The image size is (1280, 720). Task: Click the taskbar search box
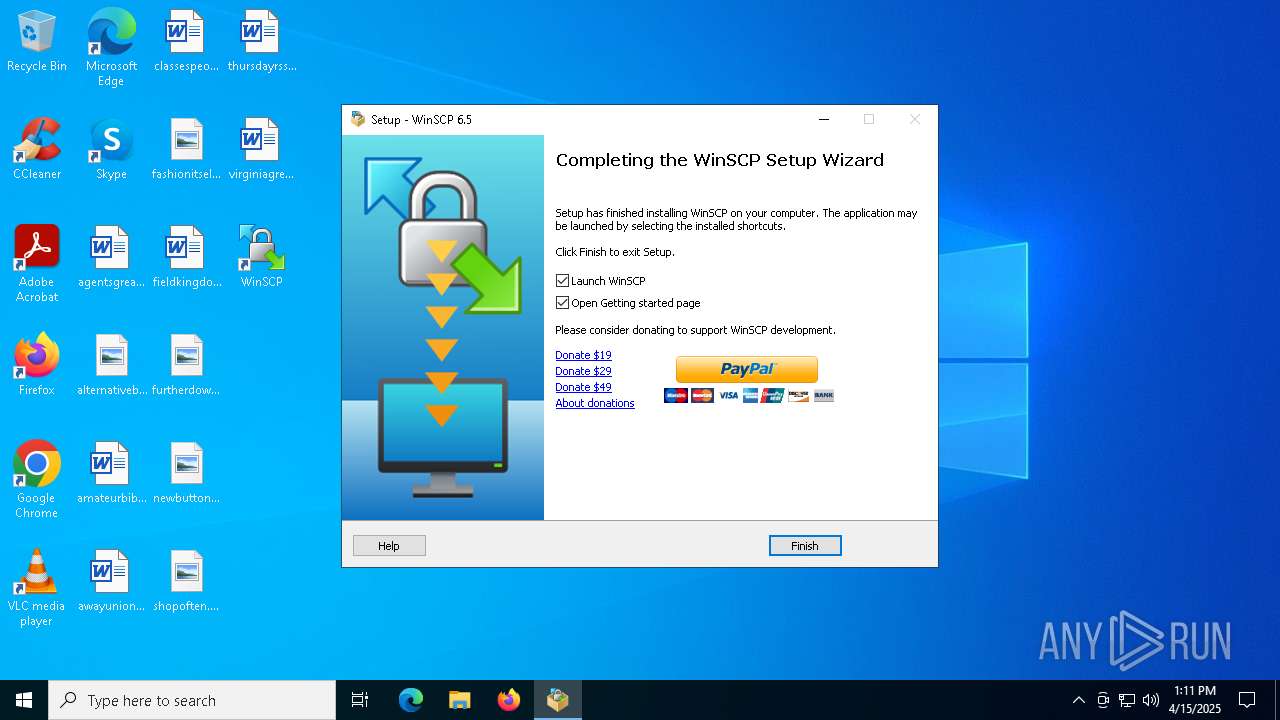coord(192,700)
